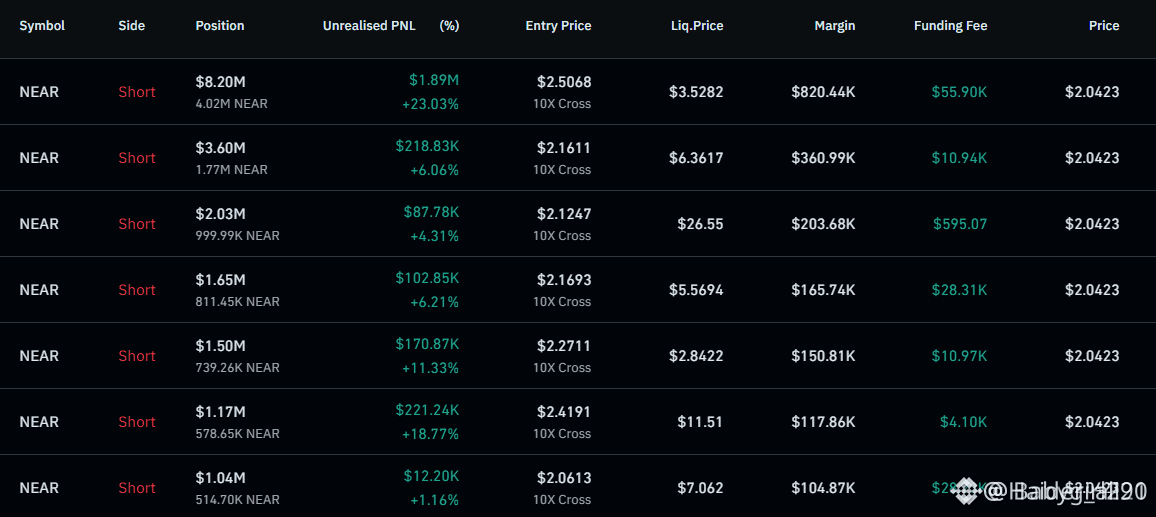Select the $2.03M position value
The width and height of the screenshot is (1156, 517).
click(220, 214)
